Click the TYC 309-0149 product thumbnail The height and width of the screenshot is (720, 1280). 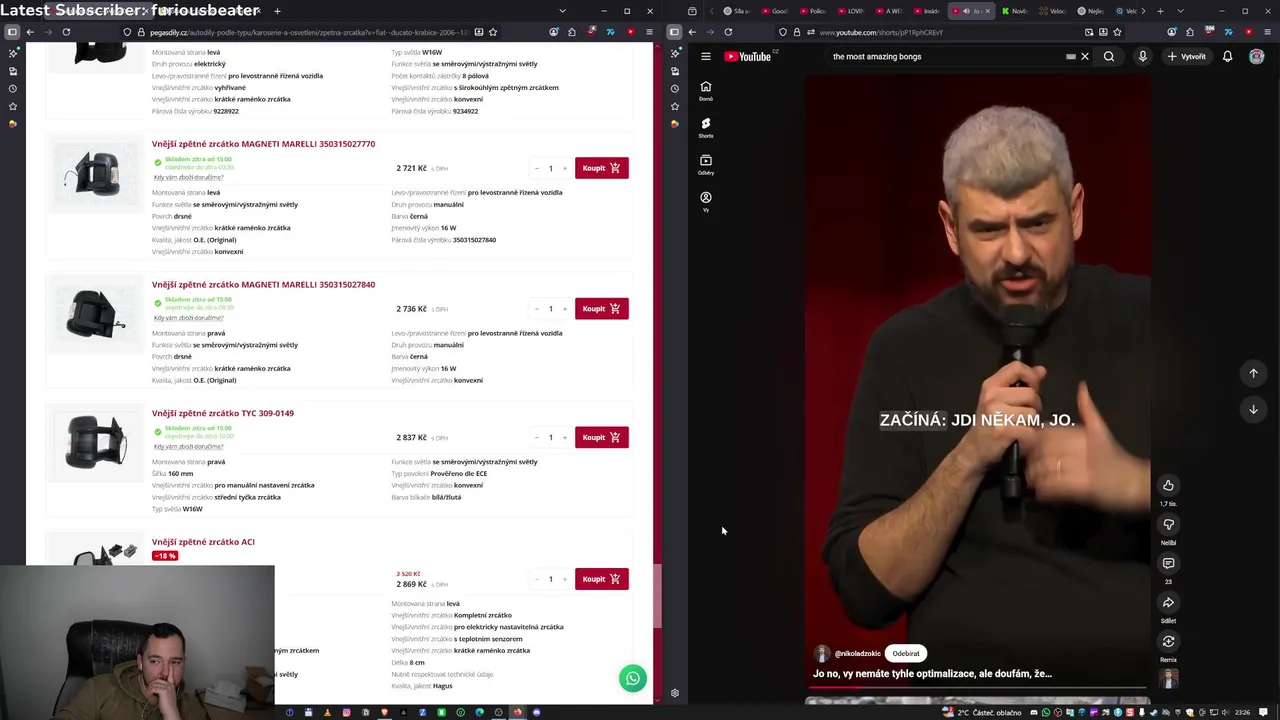click(x=96, y=441)
